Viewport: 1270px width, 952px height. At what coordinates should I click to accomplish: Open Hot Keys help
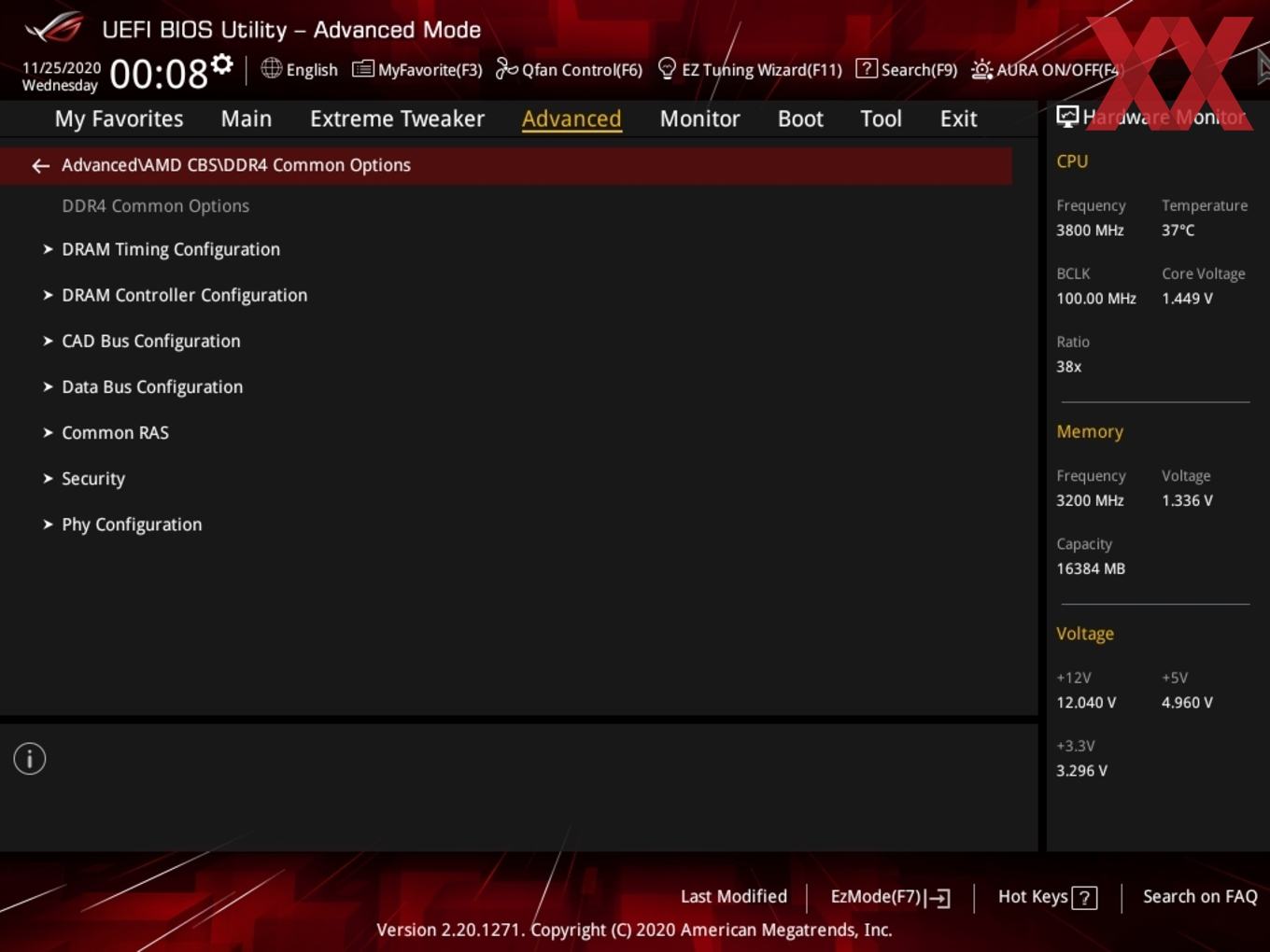click(x=1033, y=897)
